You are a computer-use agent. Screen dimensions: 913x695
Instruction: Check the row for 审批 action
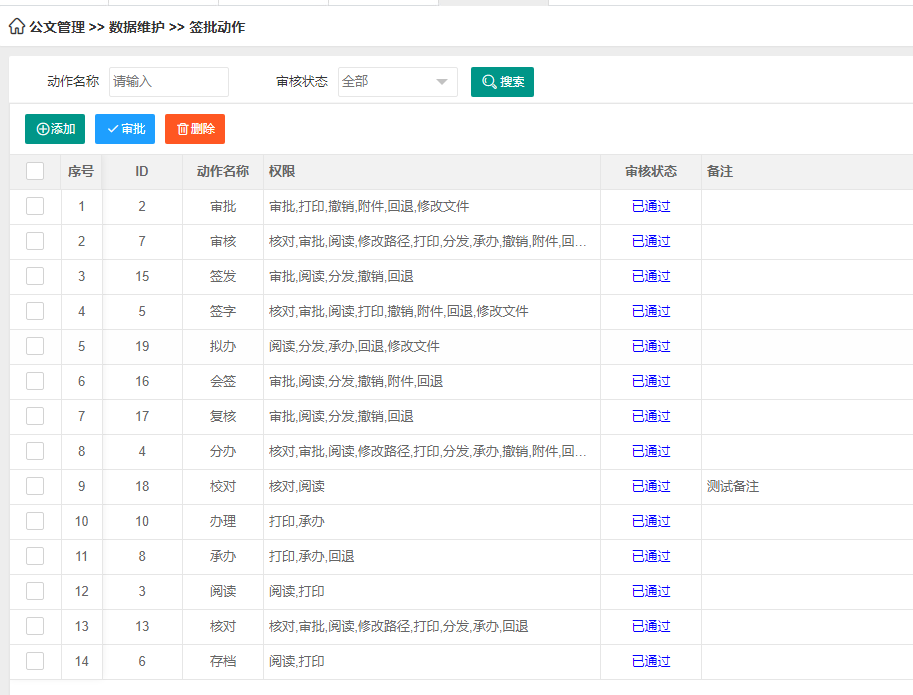pos(35,206)
